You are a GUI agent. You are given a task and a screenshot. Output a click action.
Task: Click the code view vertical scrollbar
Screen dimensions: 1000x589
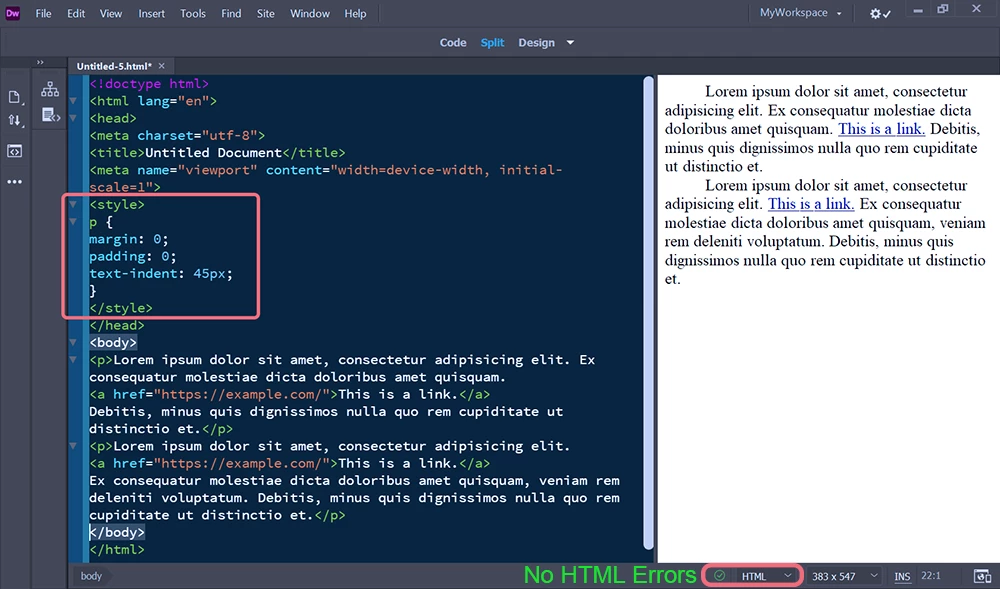pos(649,312)
